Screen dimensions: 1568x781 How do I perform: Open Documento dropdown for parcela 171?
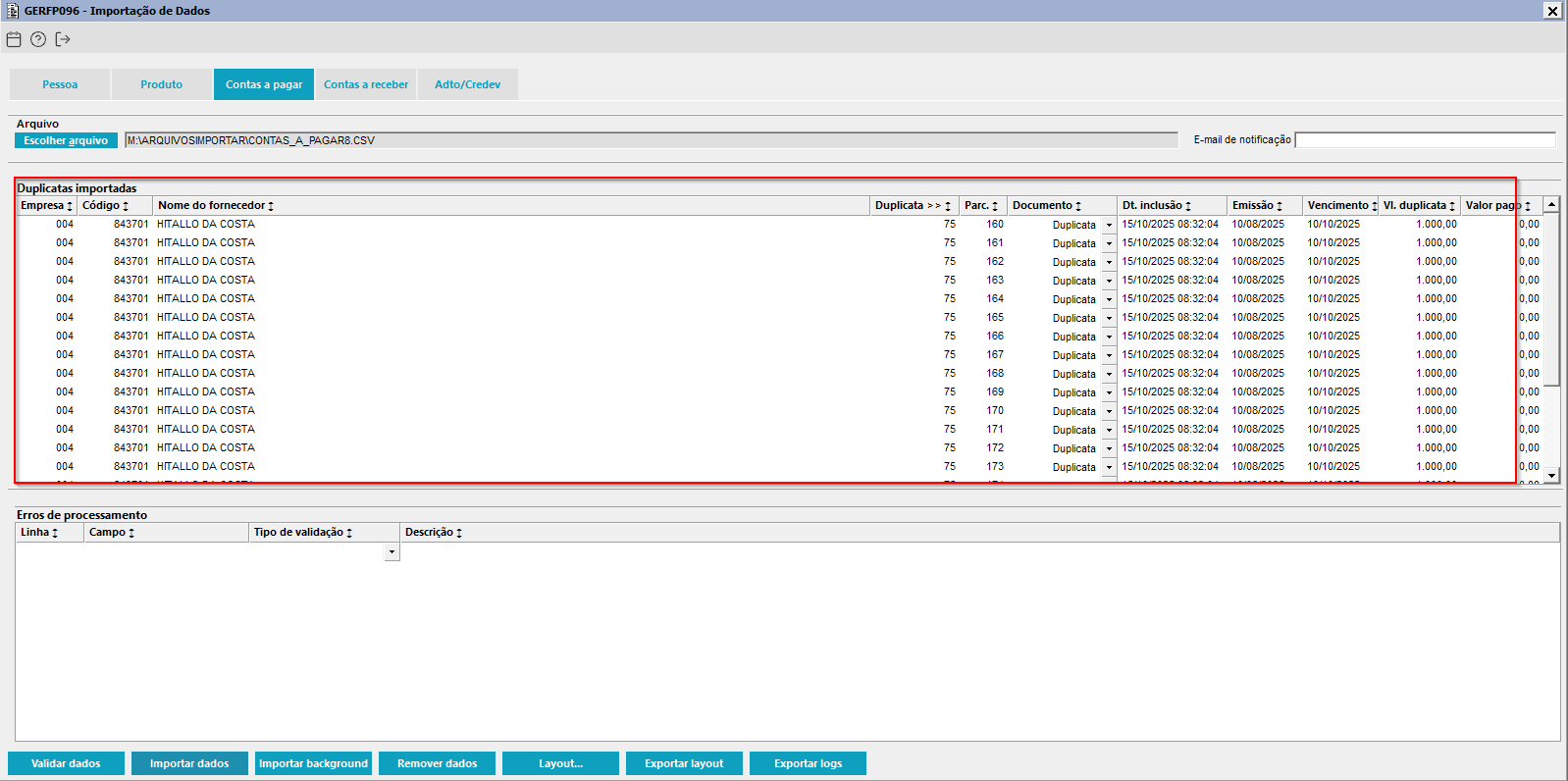[1109, 430]
